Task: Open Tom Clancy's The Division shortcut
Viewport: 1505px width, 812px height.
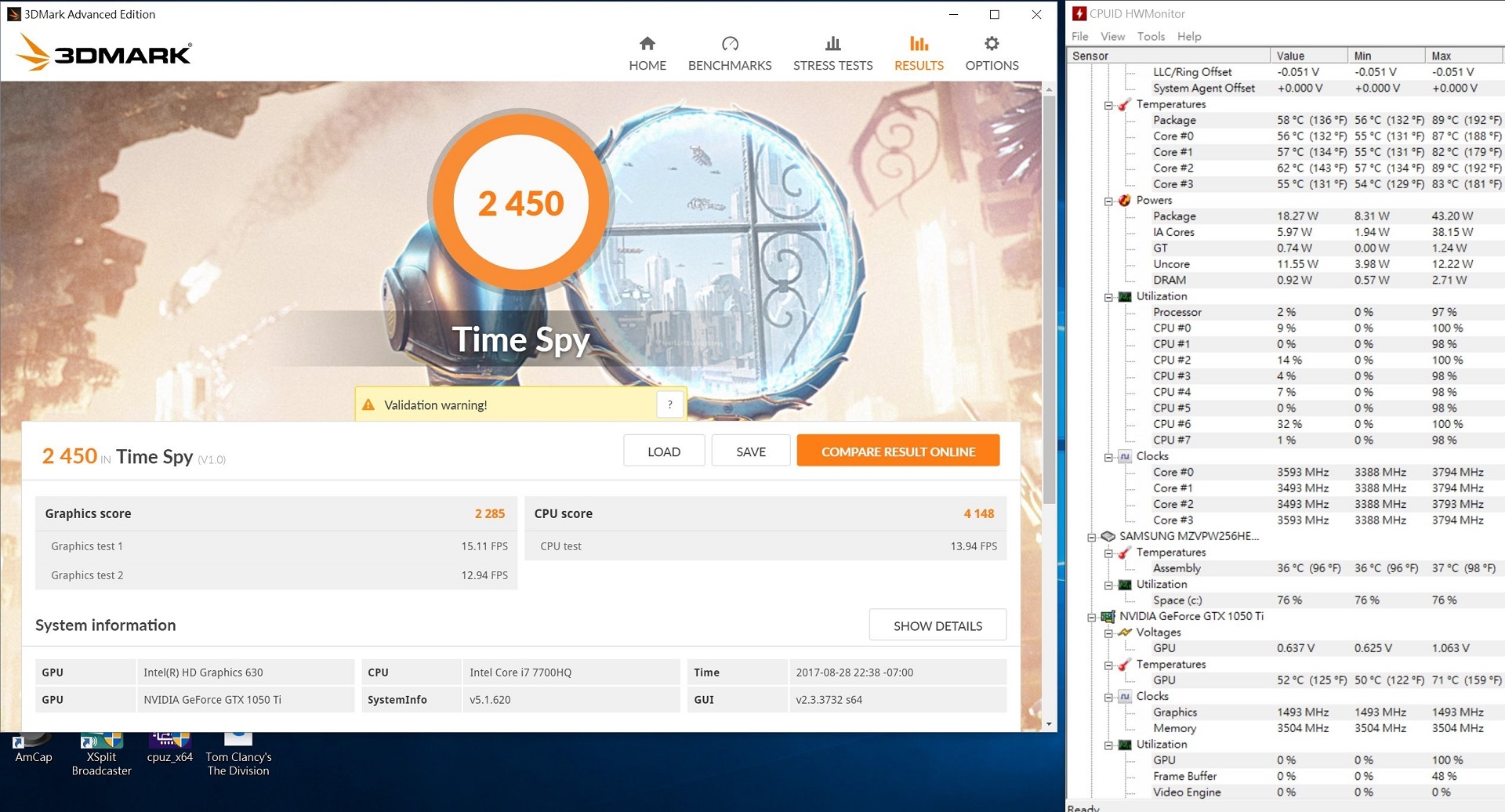Action: point(238,755)
